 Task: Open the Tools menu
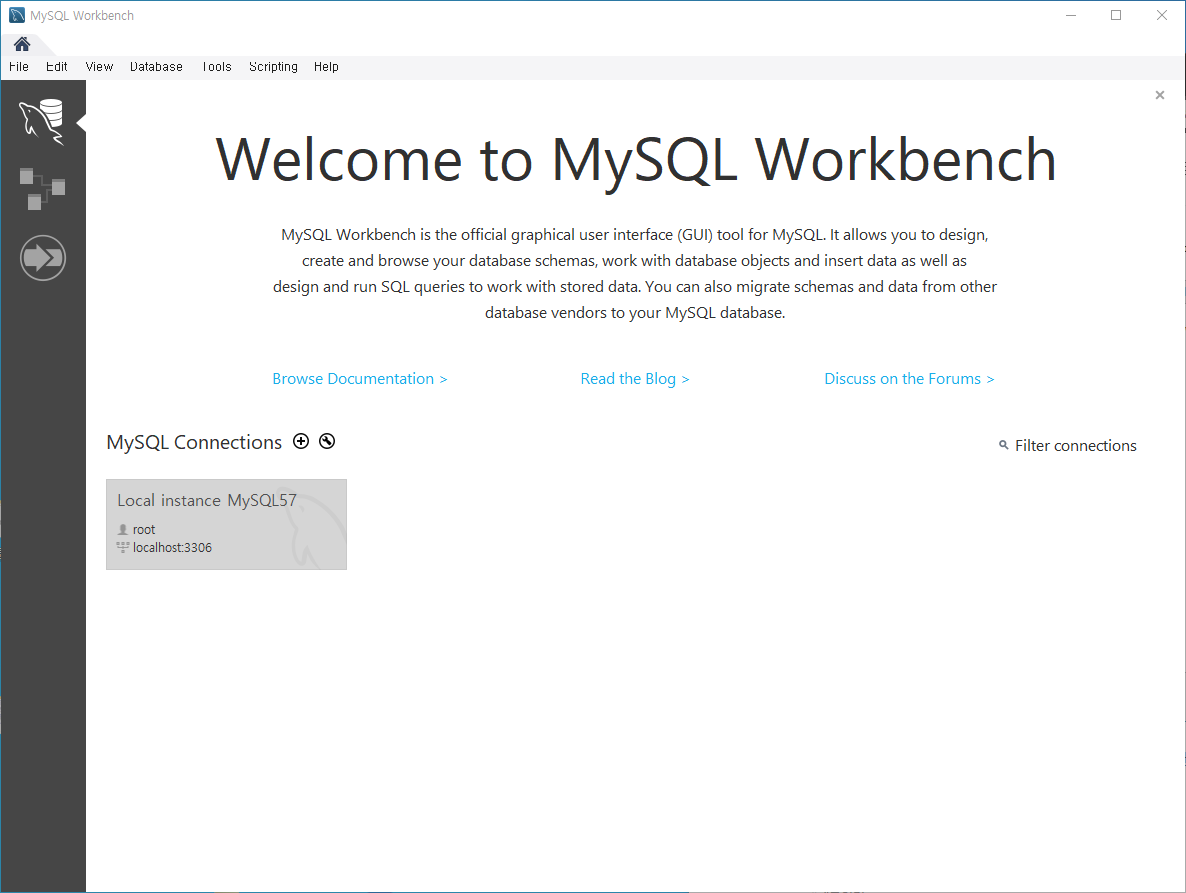[216, 67]
